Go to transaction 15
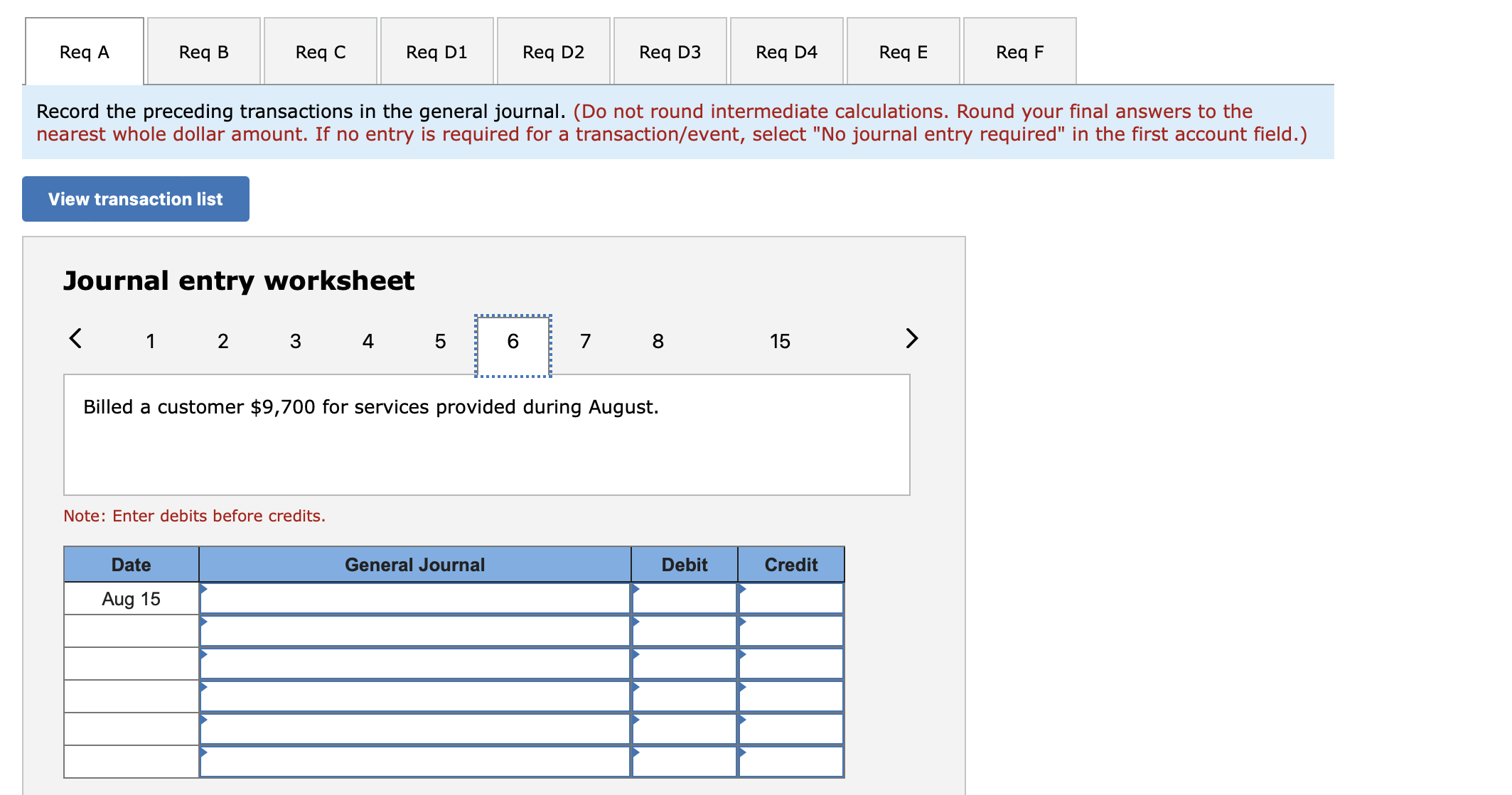The height and width of the screenshot is (795, 1512). pos(780,341)
